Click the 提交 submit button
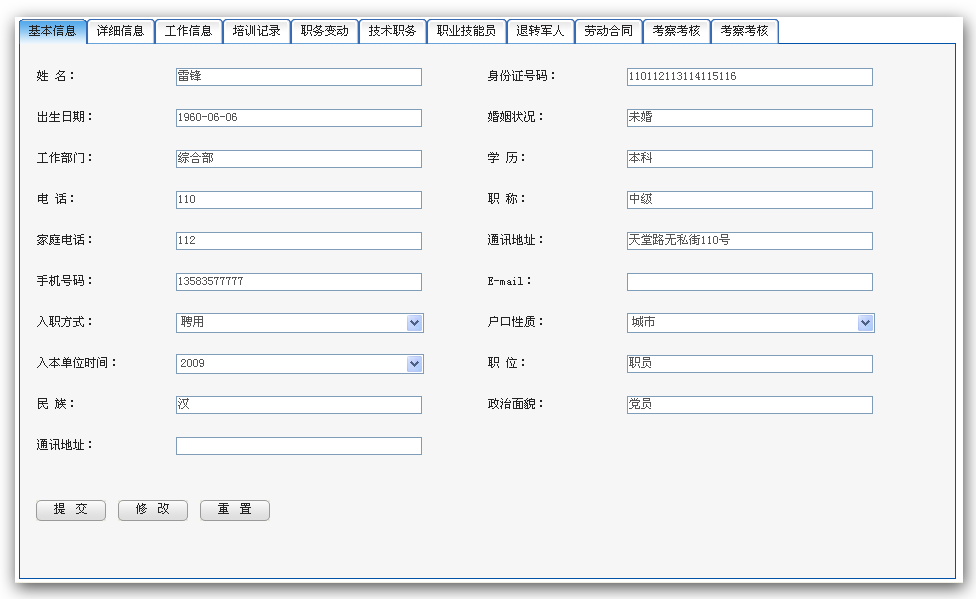This screenshot has width=976, height=599. click(70, 510)
